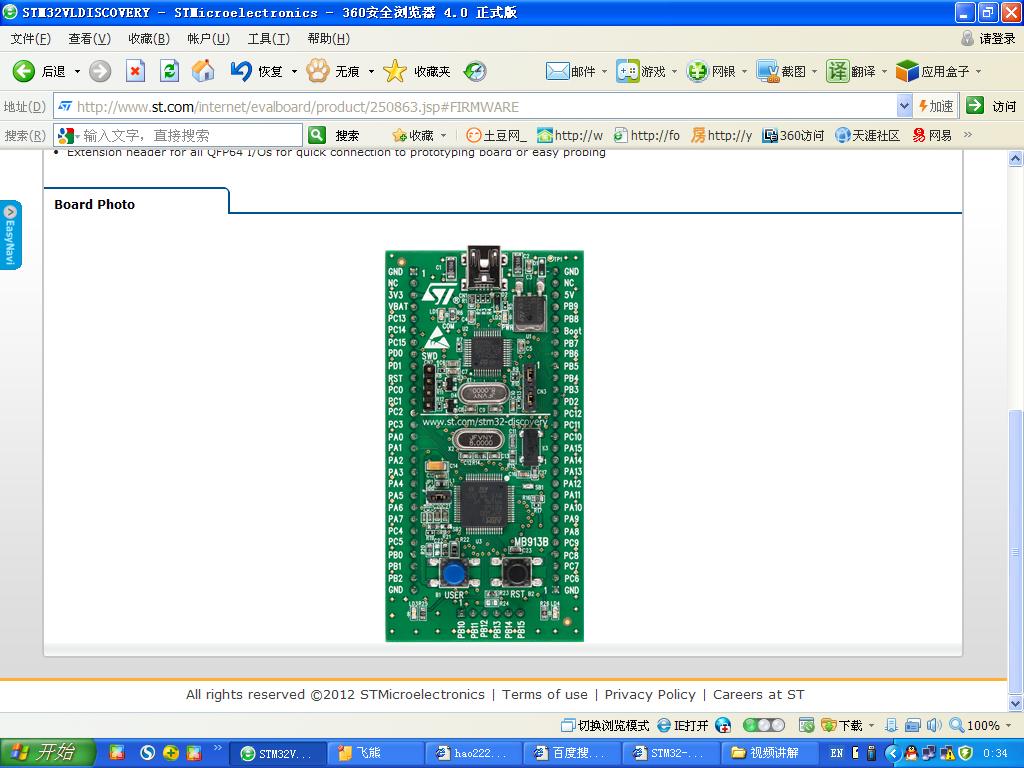
Task: Click the EasyNavi side tab
Action: [10, 234]
